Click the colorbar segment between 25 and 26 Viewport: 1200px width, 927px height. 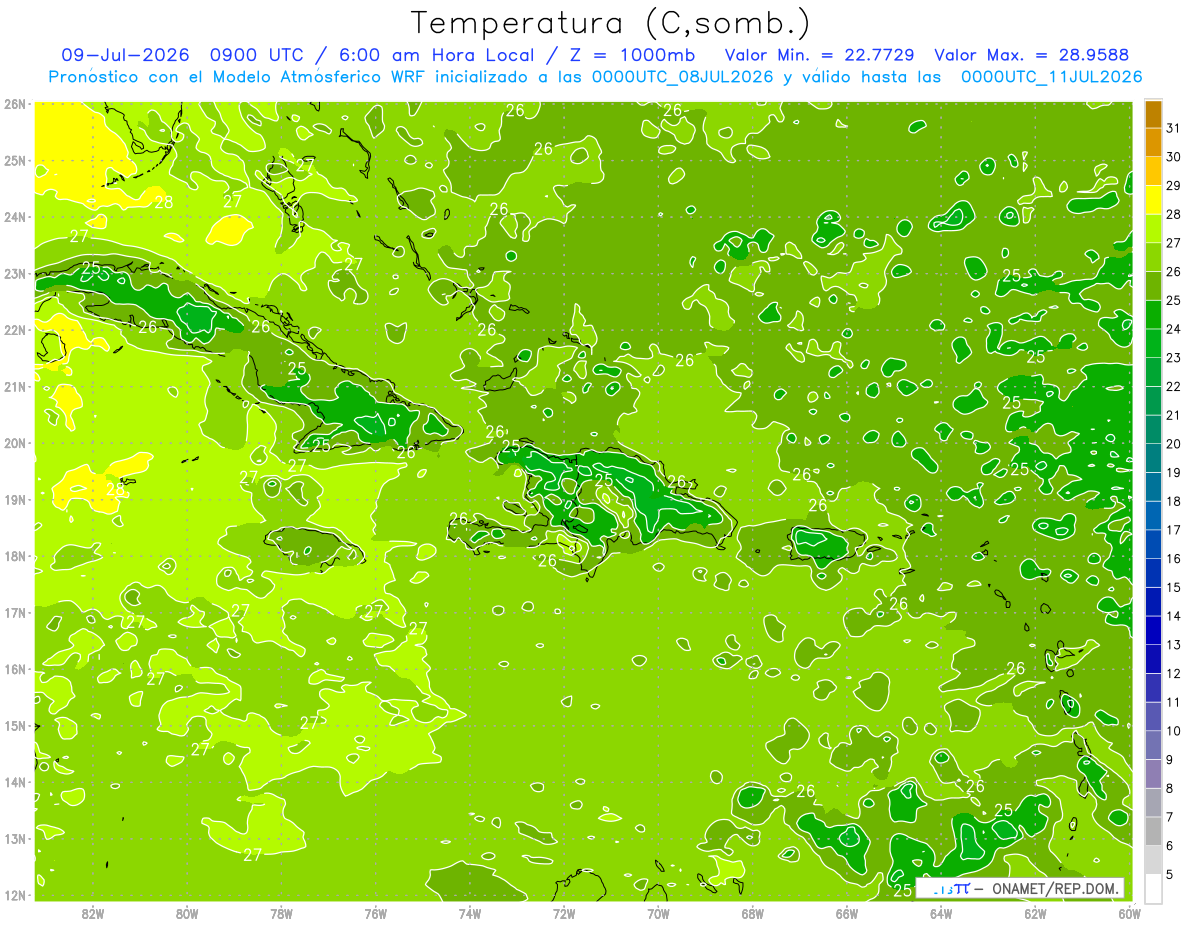[x=1153, y=287]
